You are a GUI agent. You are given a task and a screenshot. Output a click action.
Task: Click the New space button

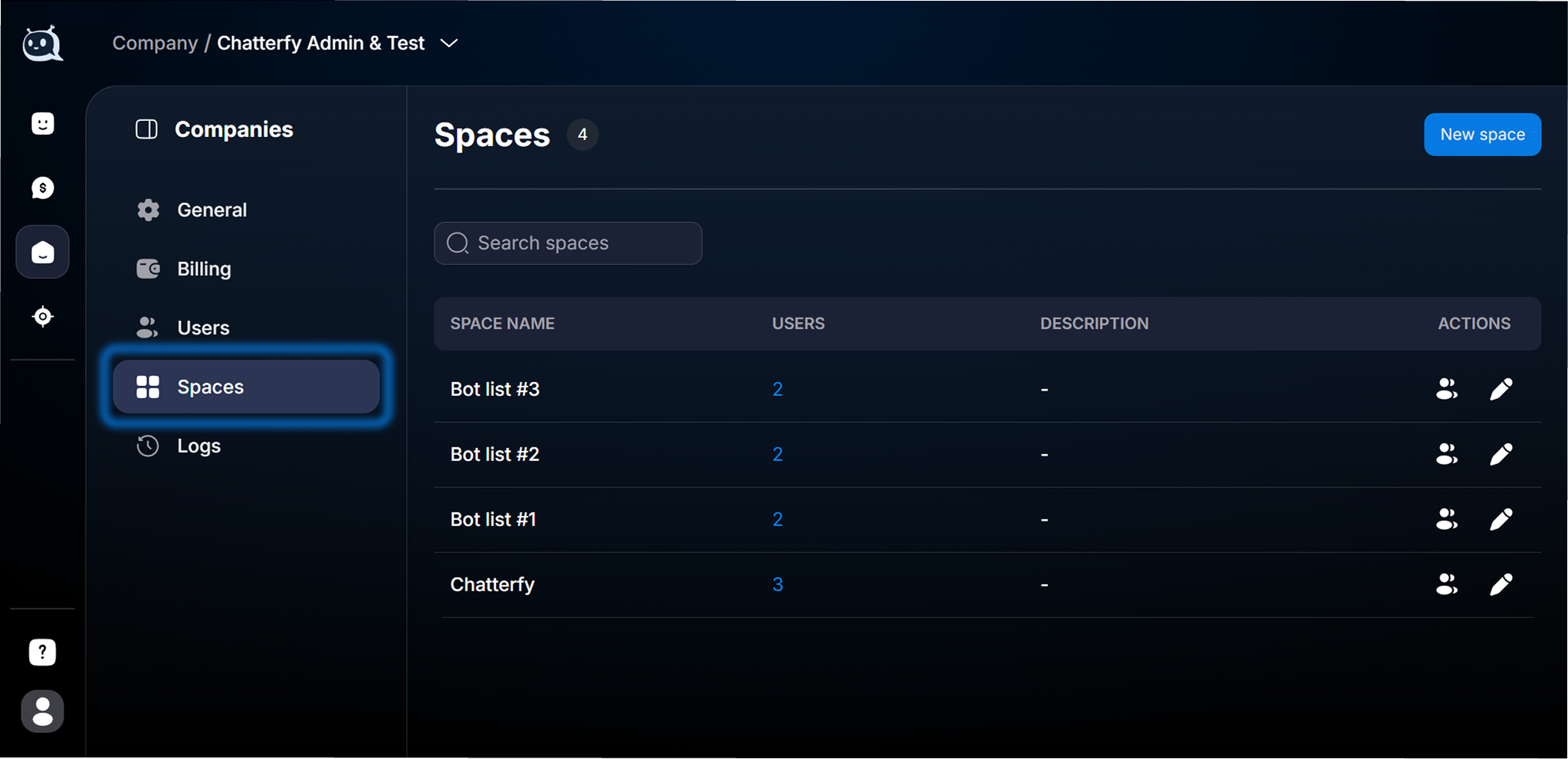[1482, 135]
